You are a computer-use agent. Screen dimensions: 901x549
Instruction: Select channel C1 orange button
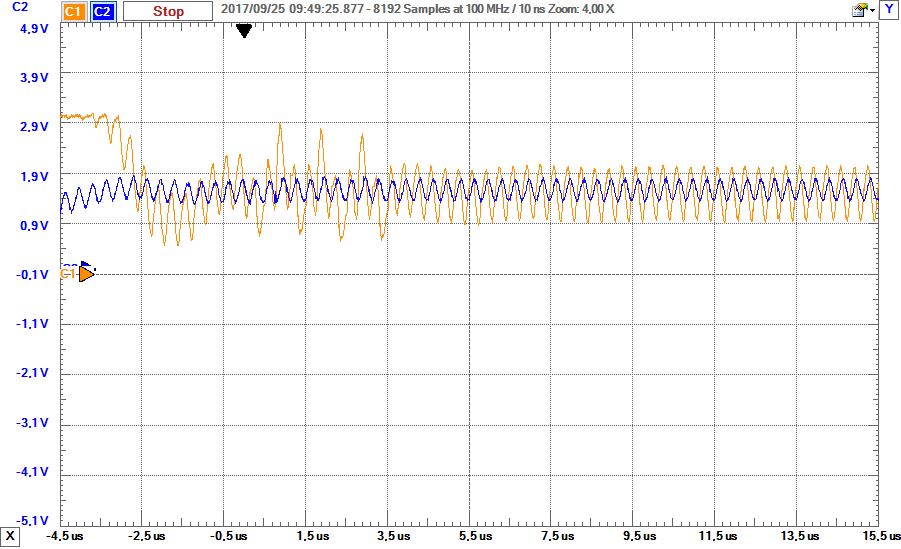(x=73, y=11)
